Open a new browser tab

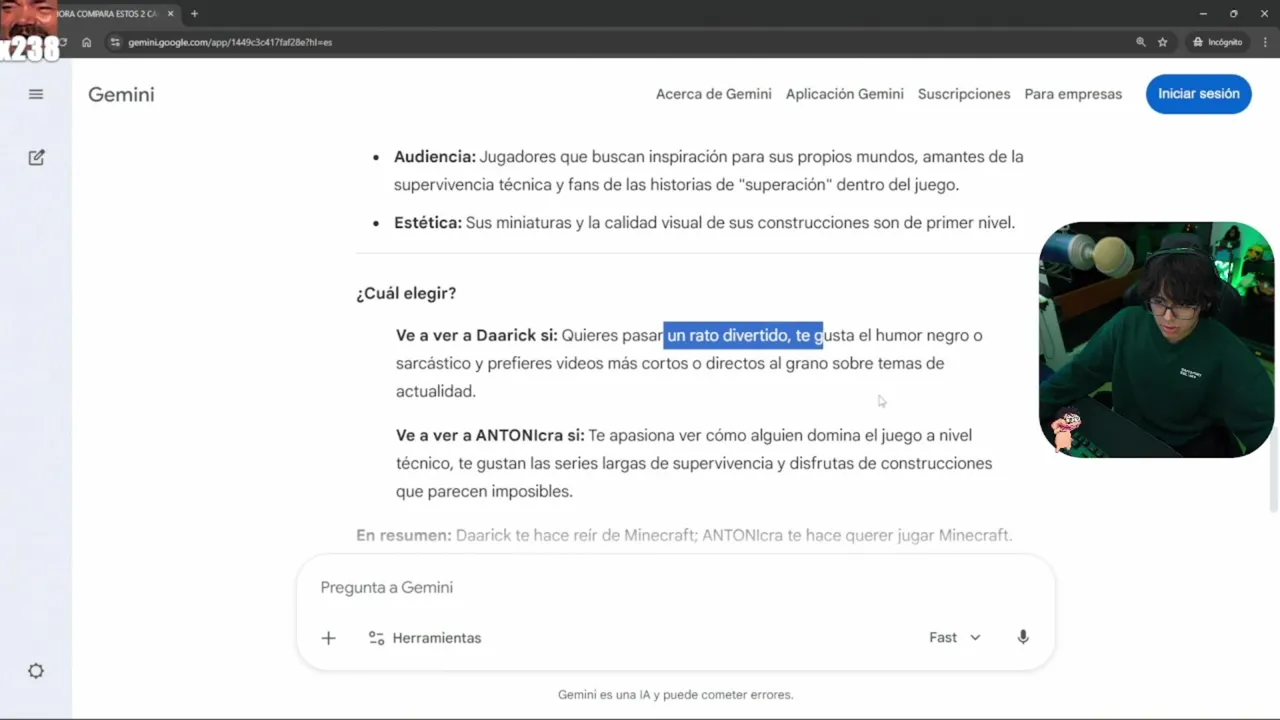coord(194,14)
